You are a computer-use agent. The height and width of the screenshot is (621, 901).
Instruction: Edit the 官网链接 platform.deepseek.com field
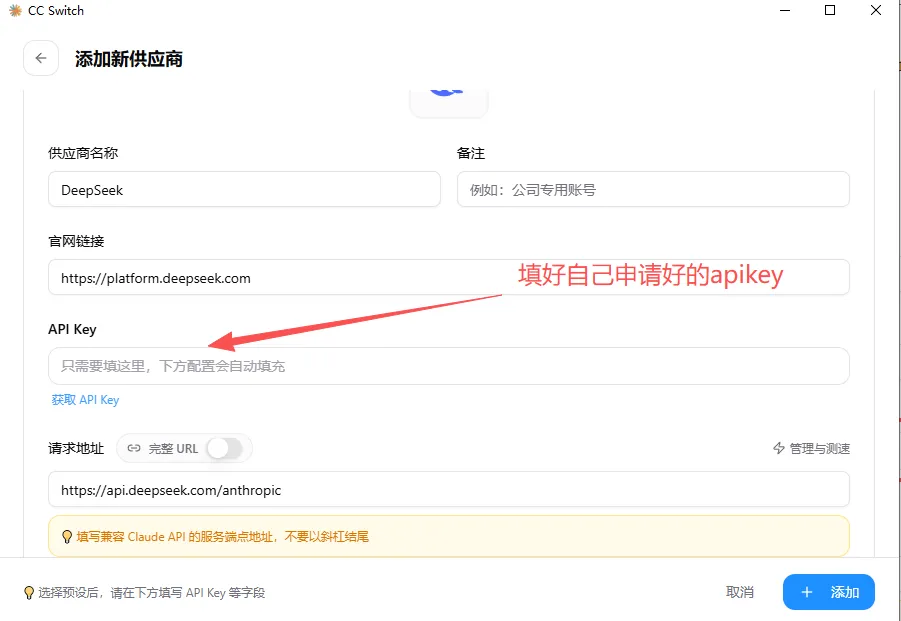[449, 277]
